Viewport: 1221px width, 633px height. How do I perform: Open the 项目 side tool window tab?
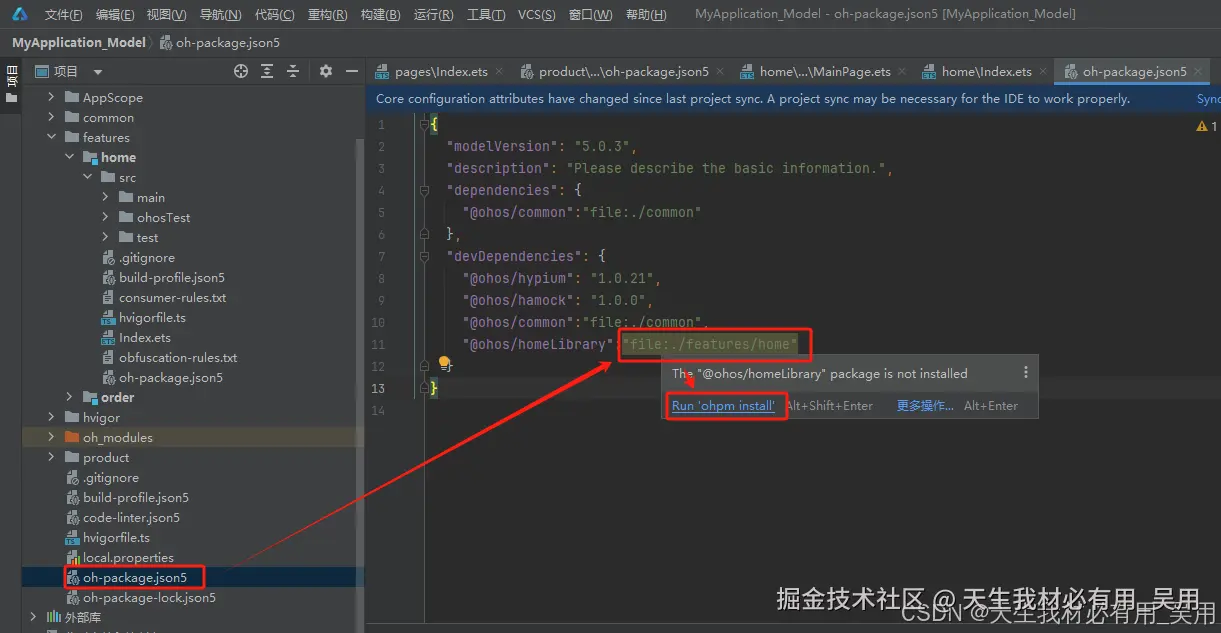11,84
